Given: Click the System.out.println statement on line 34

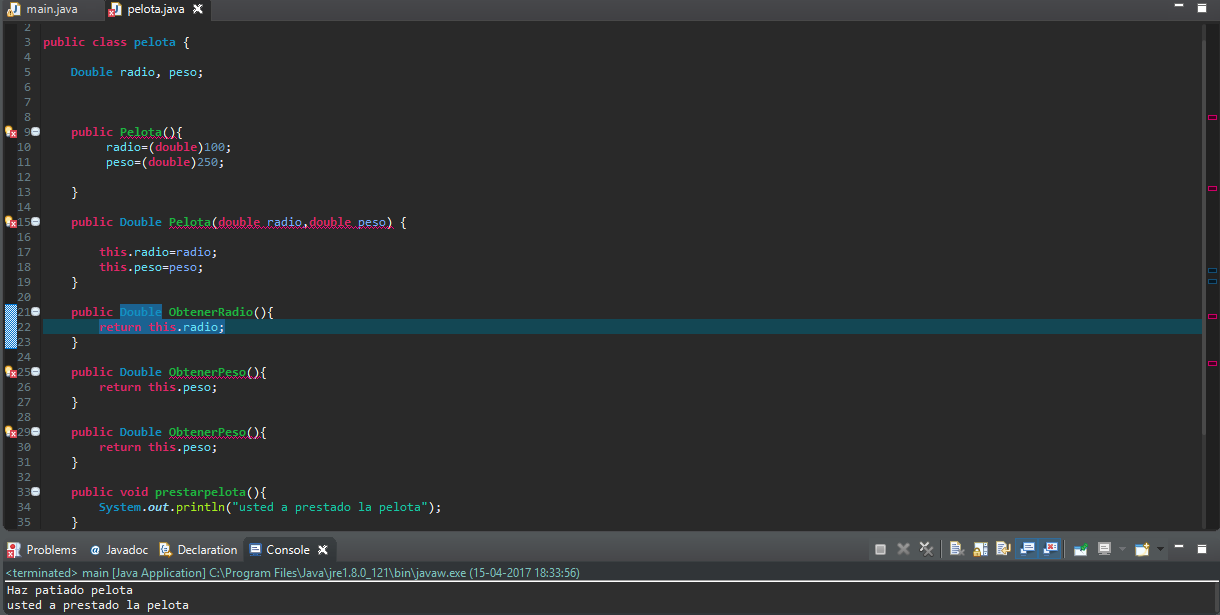Looking at the screenshot, I should pos(270,507).
